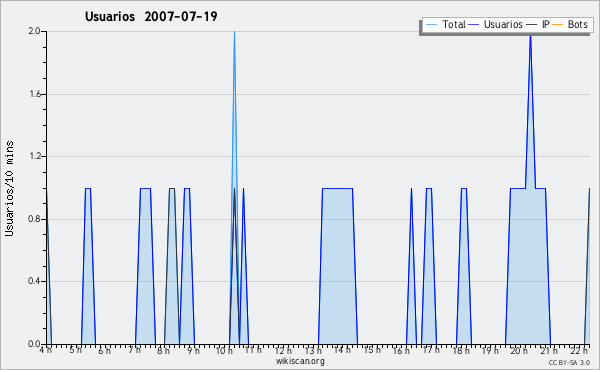This screenshot has height=370, width=600.
Task: Click the y-axis value 0.8
Action: pyautogui.click(x=34, y=219)
